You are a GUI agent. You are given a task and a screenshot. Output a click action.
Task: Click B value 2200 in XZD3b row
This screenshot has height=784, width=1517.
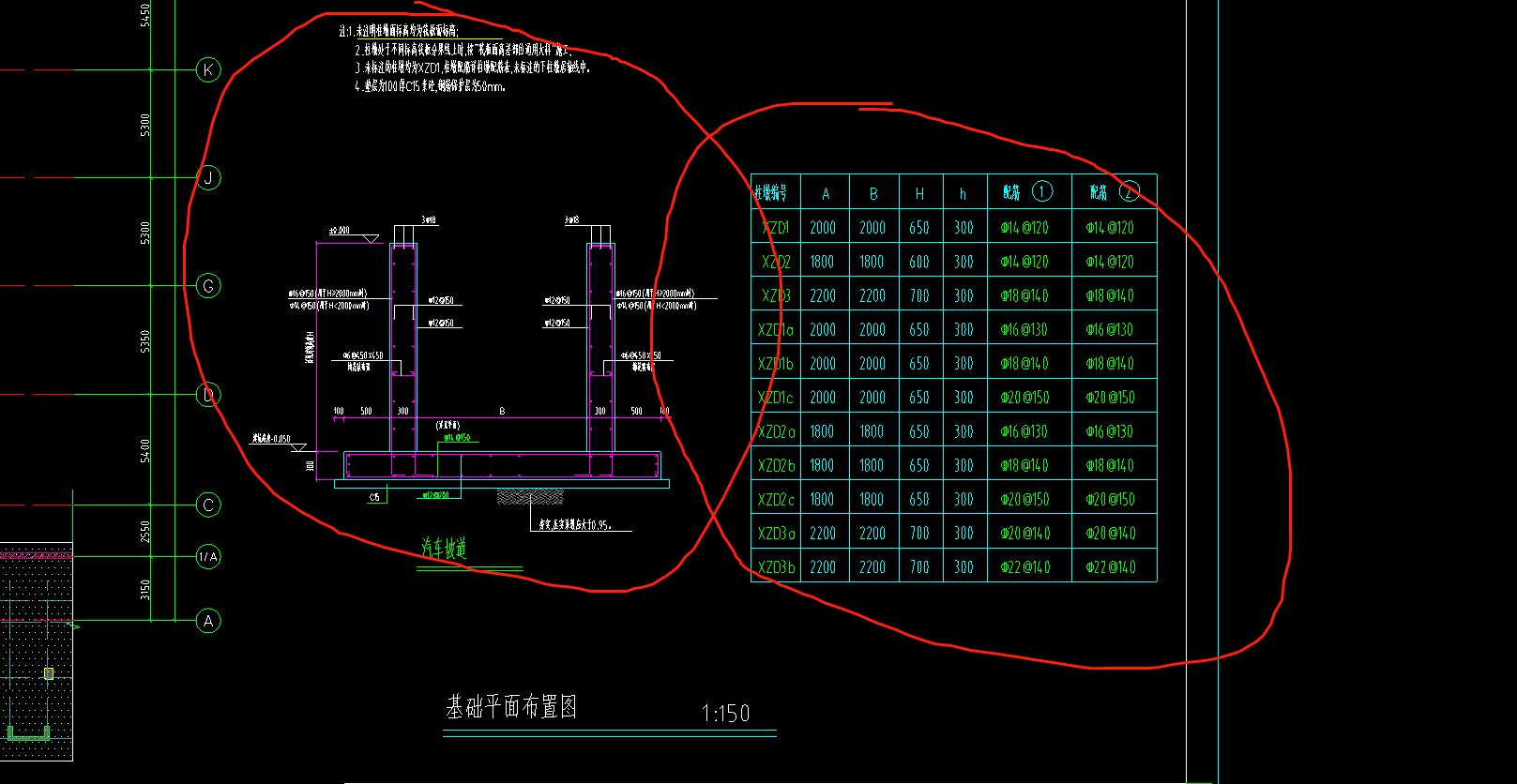pyautogui.click(x=872, y=567)
